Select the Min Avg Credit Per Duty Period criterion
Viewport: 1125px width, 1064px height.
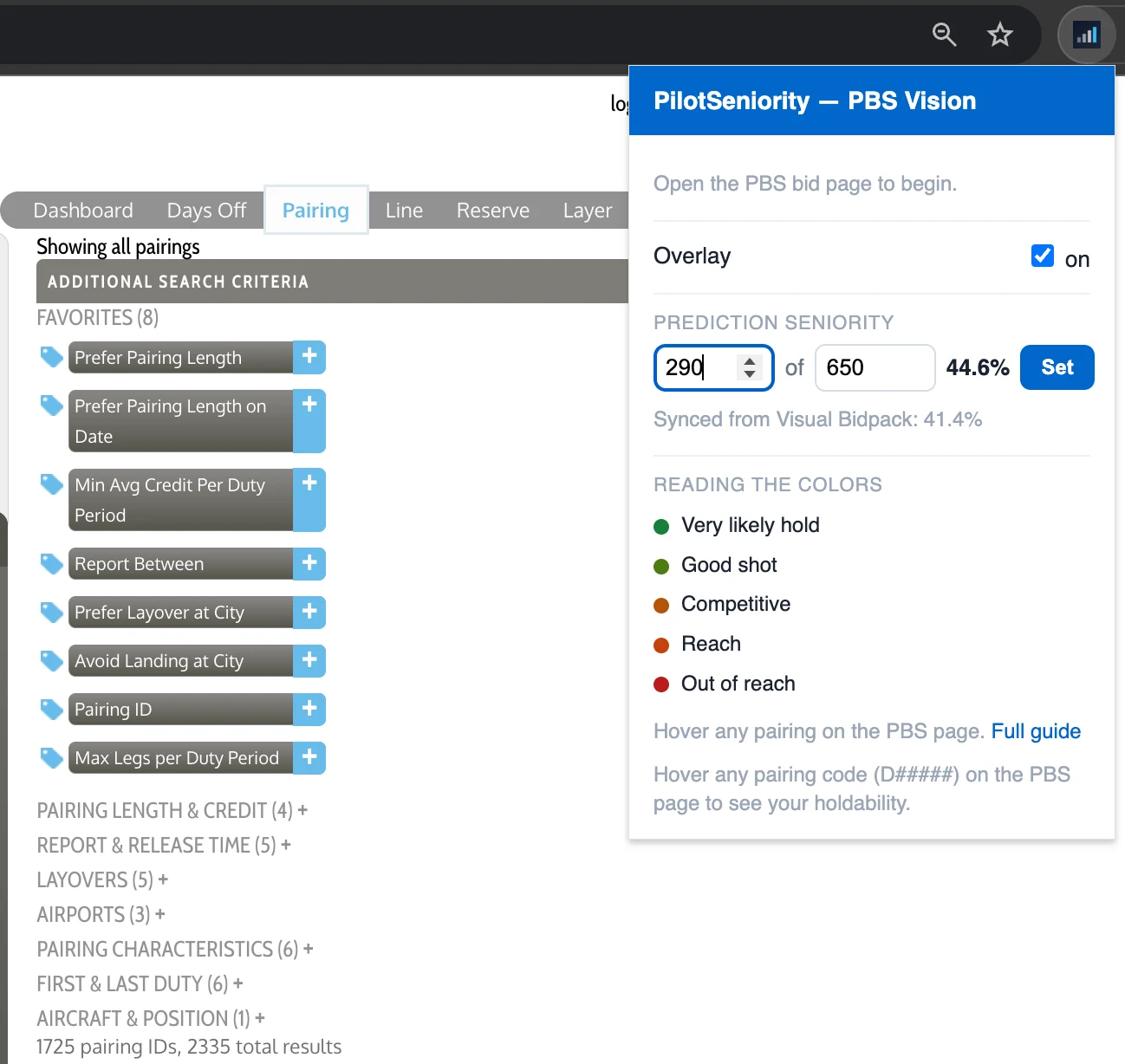(x=180, y=500)
